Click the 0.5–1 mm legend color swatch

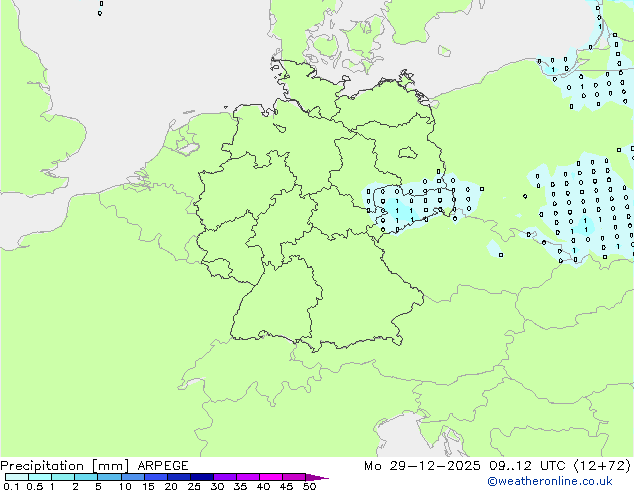coord(40,477)
